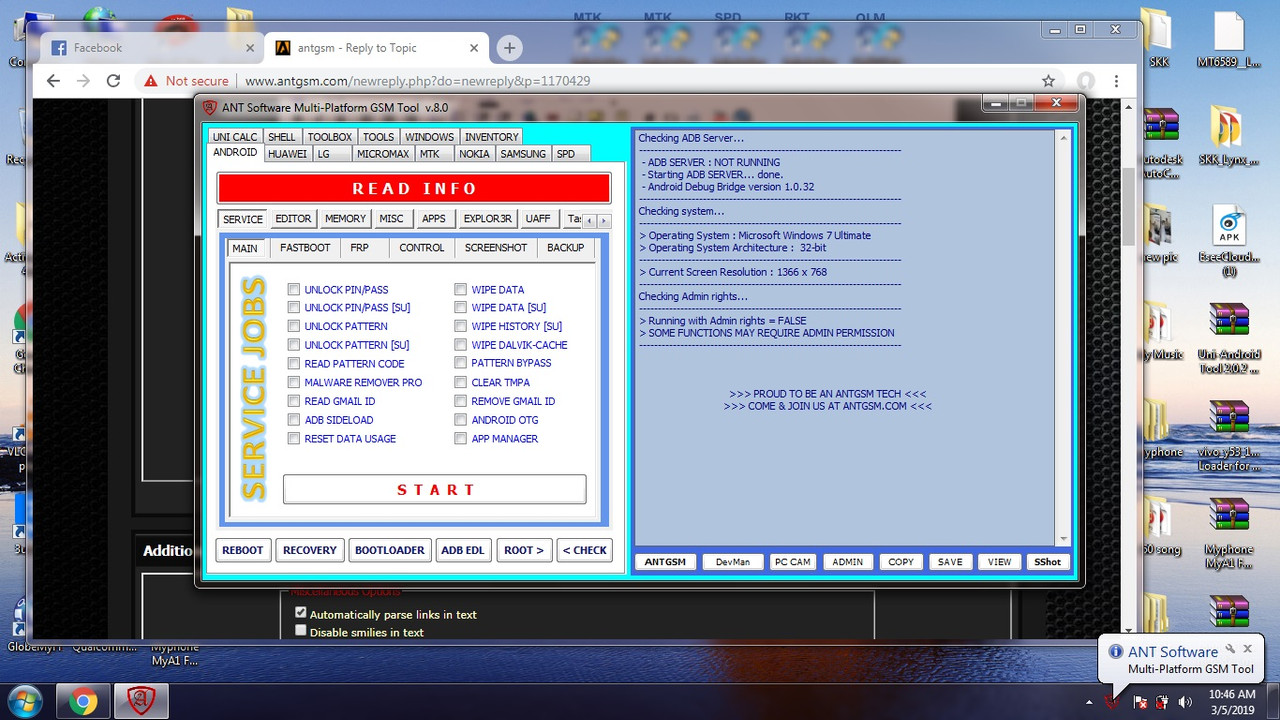Click MT6589 file desktop icon

(x=1228, y=40)
